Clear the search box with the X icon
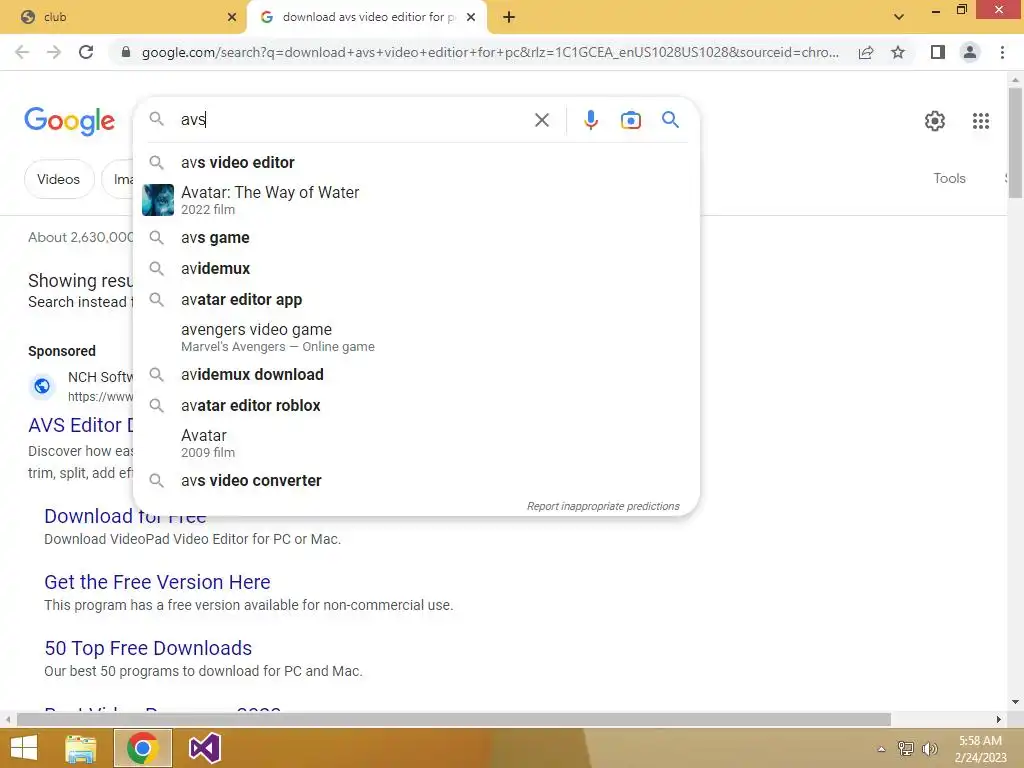Viewport: 1024px width, 768px height. (541, 120)
